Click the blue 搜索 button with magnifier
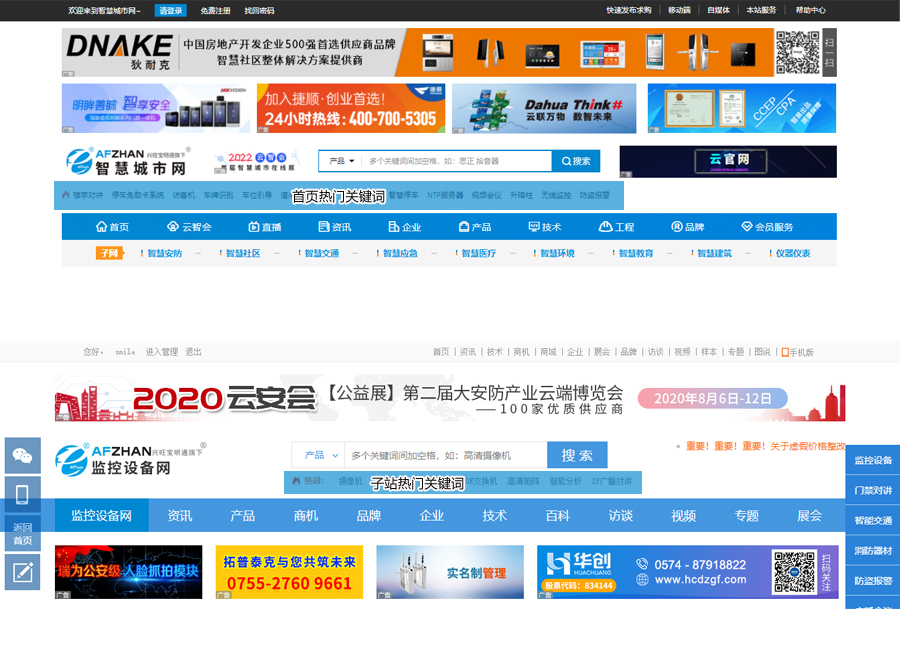Image resolution: width=900 pixels, height=650 pixels. coord(576,161)
